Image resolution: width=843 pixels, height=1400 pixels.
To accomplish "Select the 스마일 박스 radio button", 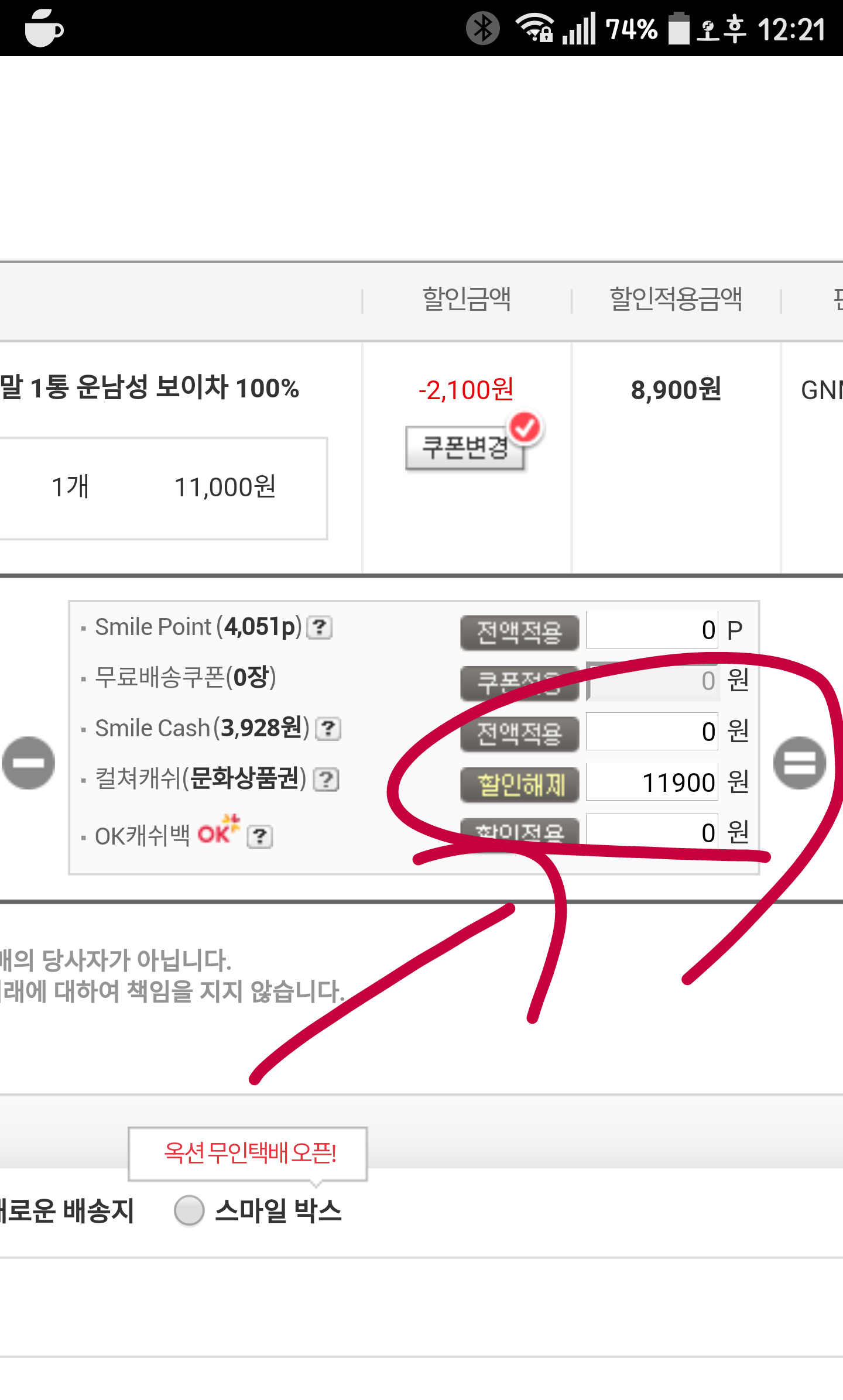I will pyautogui.click(x=189, y=1210).
